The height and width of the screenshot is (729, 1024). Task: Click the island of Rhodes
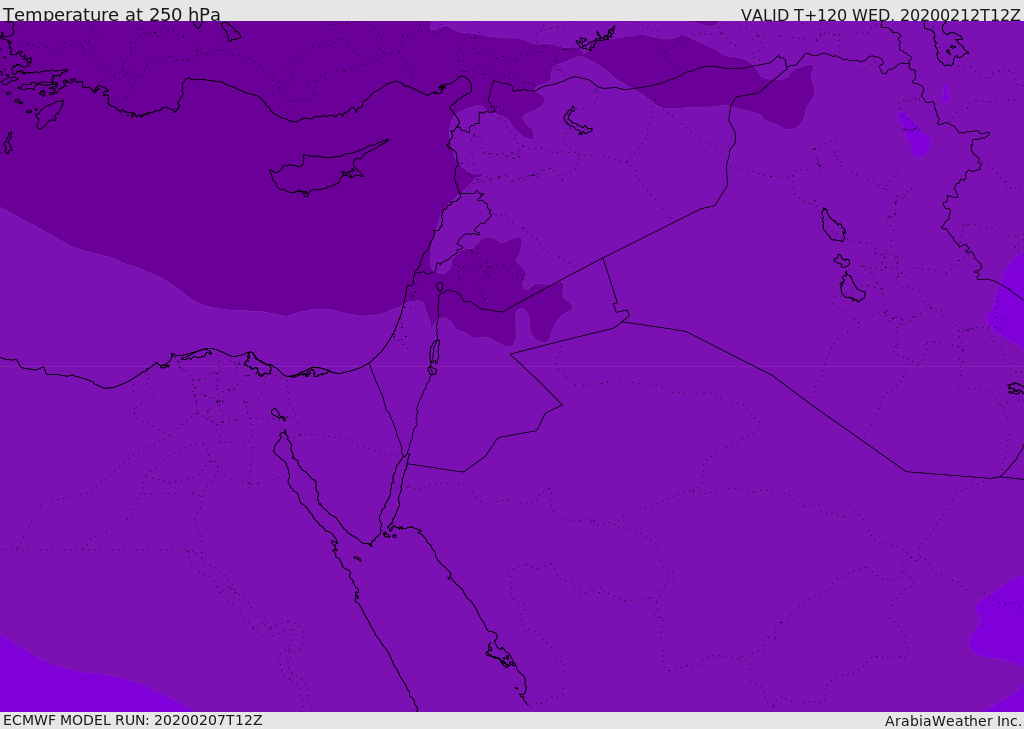[49, 113]
